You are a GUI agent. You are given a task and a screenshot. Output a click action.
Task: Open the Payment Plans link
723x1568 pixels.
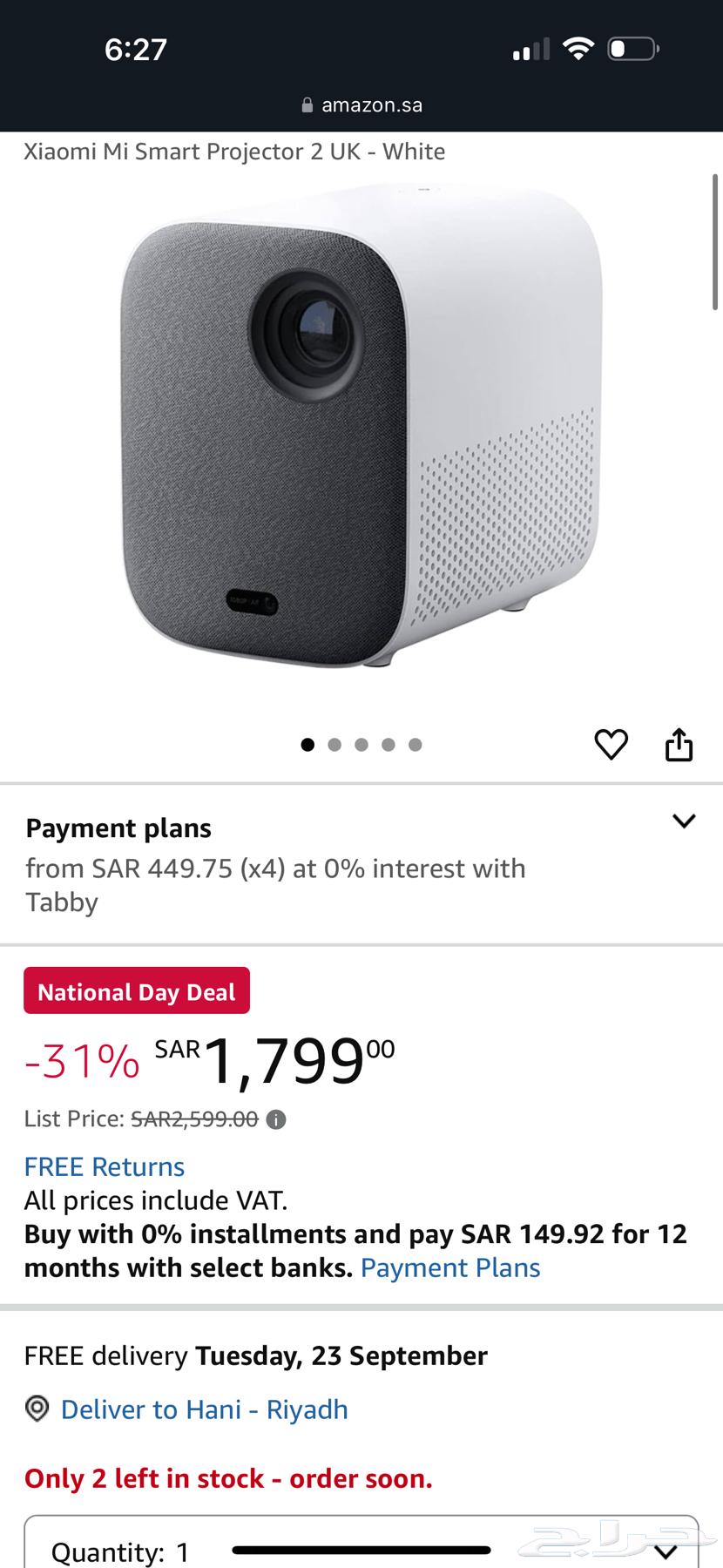pos(450,1267)
